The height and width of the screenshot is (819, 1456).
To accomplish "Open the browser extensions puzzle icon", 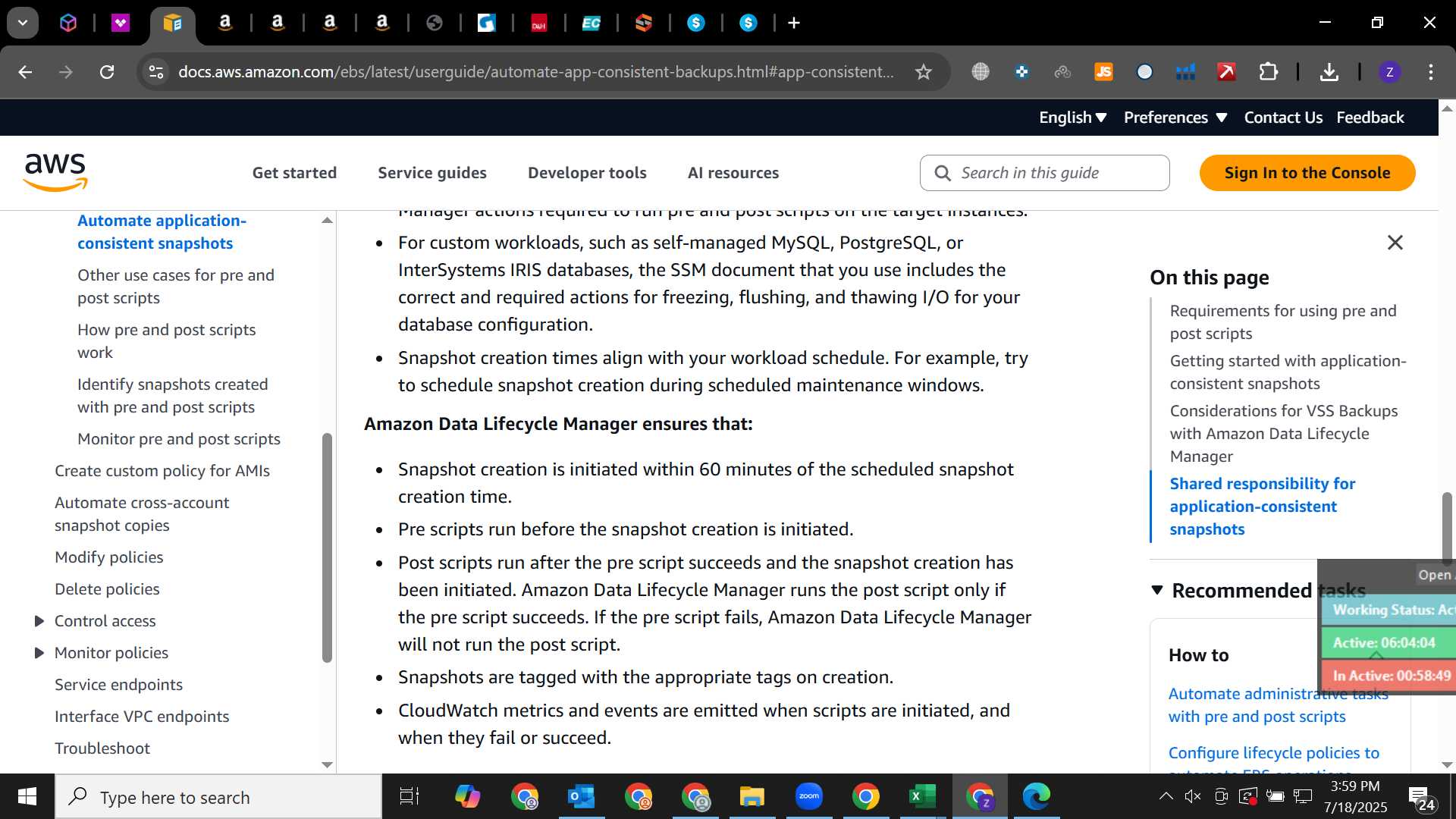I will (x=1268, y=72).
